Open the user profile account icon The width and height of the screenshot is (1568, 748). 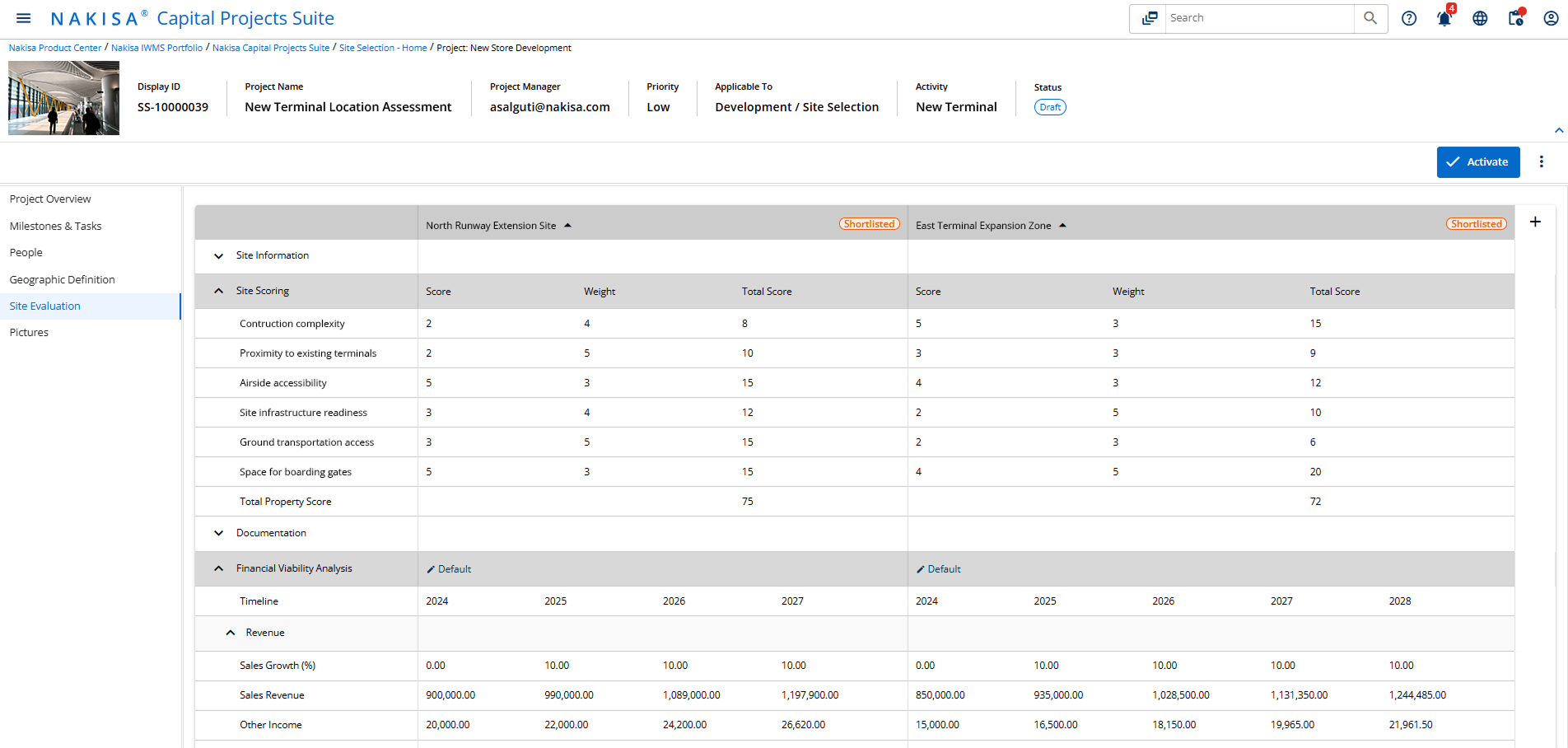coord(1552,17)
